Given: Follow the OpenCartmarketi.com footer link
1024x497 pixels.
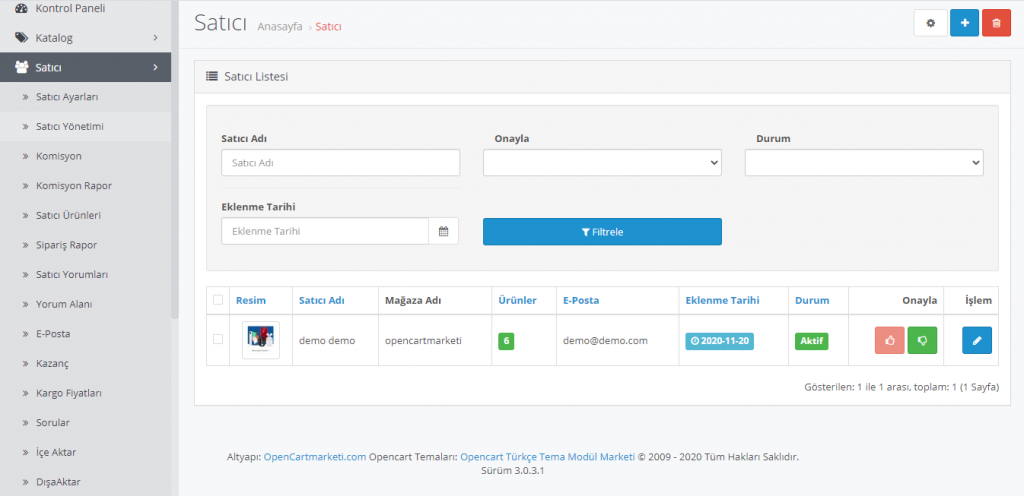Looking at the screenshot, I should pos(314,457).
